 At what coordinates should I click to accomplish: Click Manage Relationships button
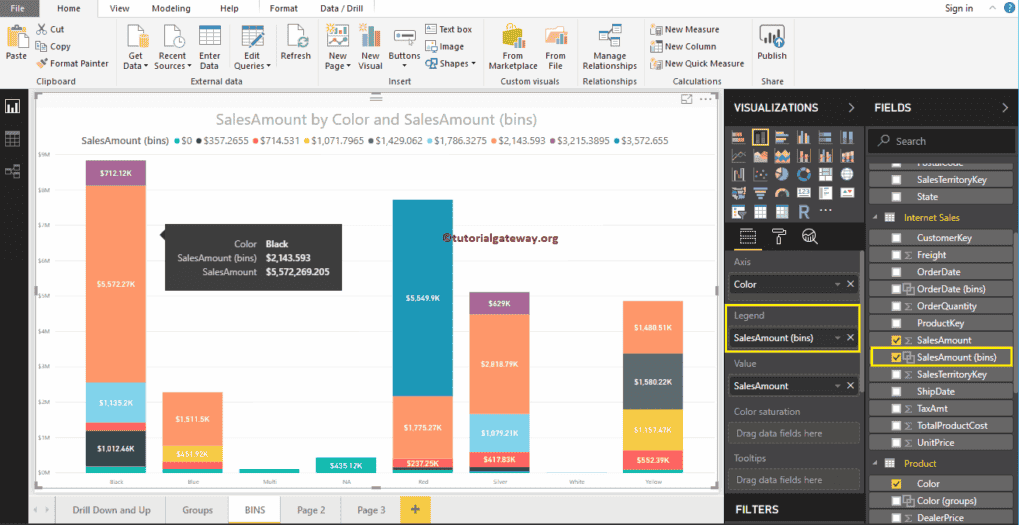pyautogui.click(x=610, y=46)
